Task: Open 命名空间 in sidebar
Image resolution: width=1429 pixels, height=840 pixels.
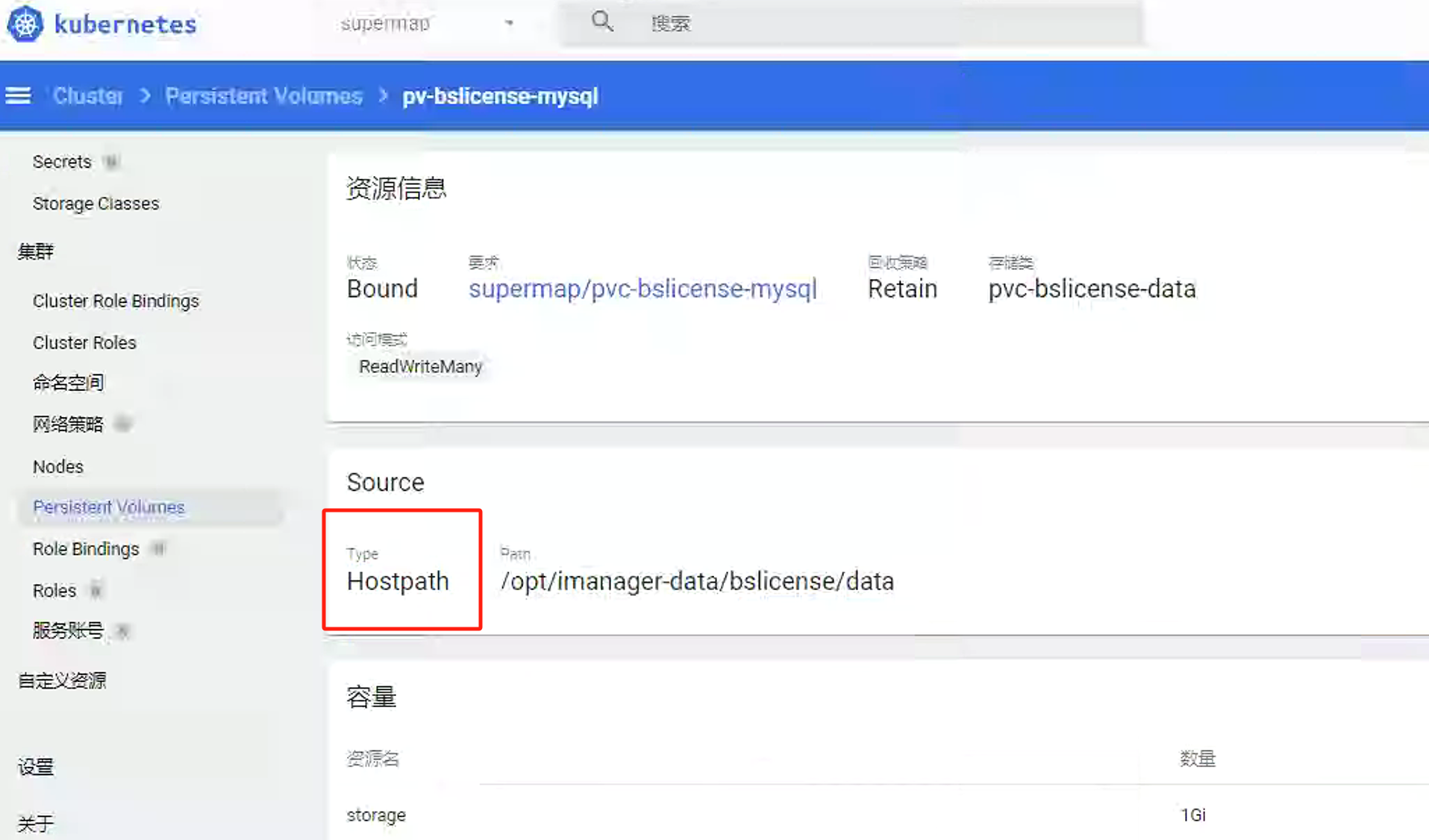Action: pyautogui.click(x=69, y=383)
